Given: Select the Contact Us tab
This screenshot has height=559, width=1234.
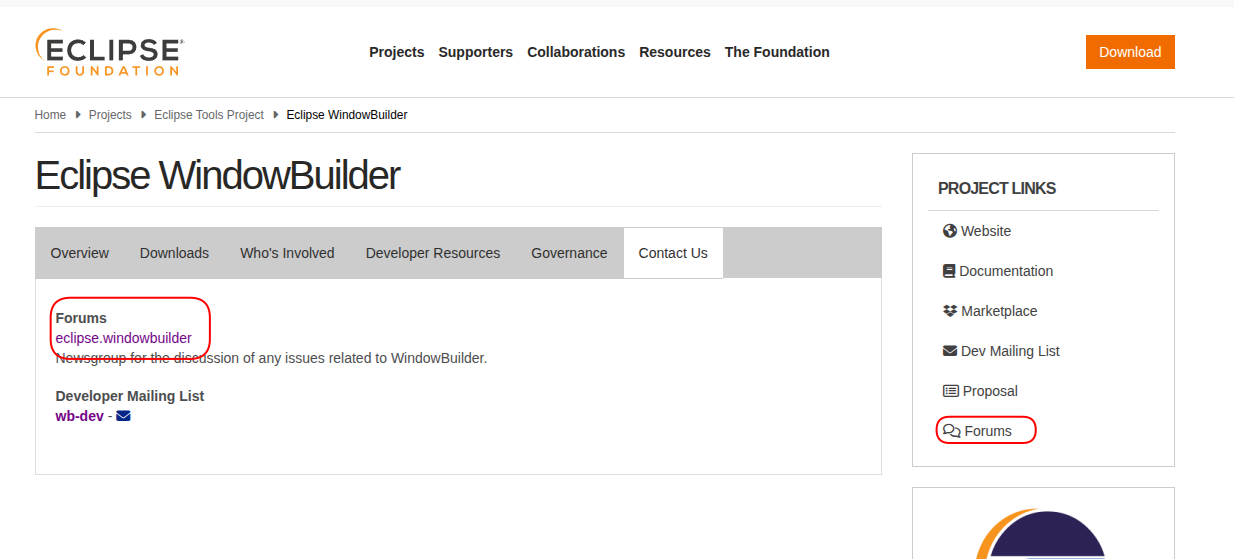Looking at the screenshot, I should 673,253.
